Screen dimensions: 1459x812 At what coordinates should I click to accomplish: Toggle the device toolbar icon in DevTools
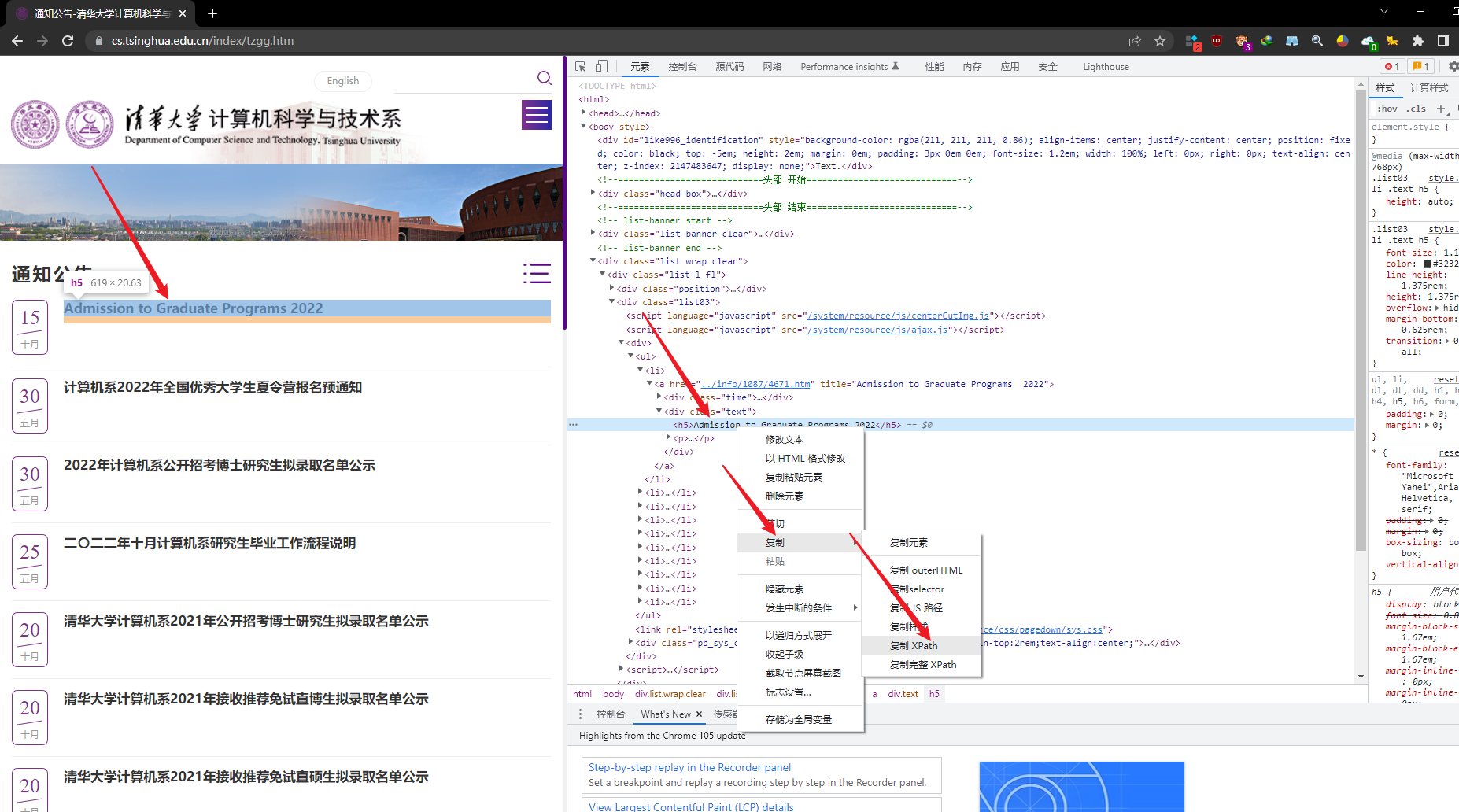(x=601, y=67)
